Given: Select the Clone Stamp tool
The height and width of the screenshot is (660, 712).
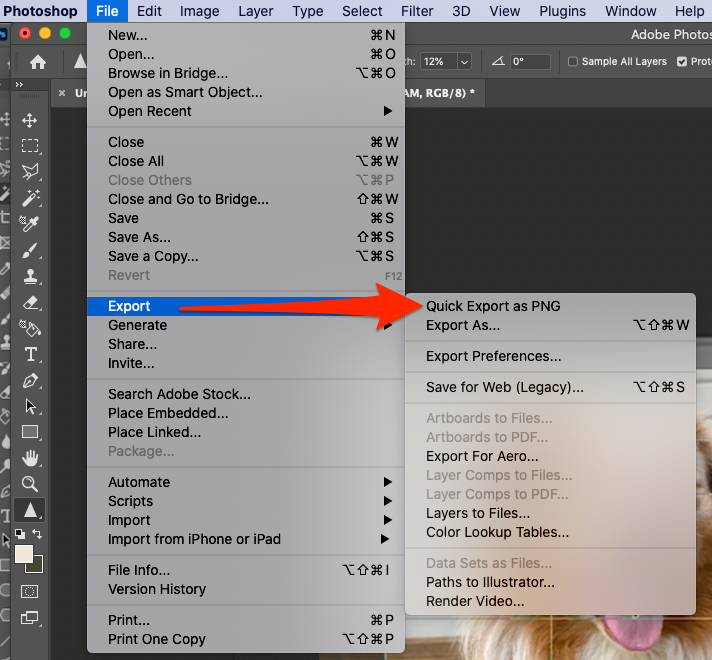Looking at the screenshot, I should pyautogui.click(x=30, y=276).
